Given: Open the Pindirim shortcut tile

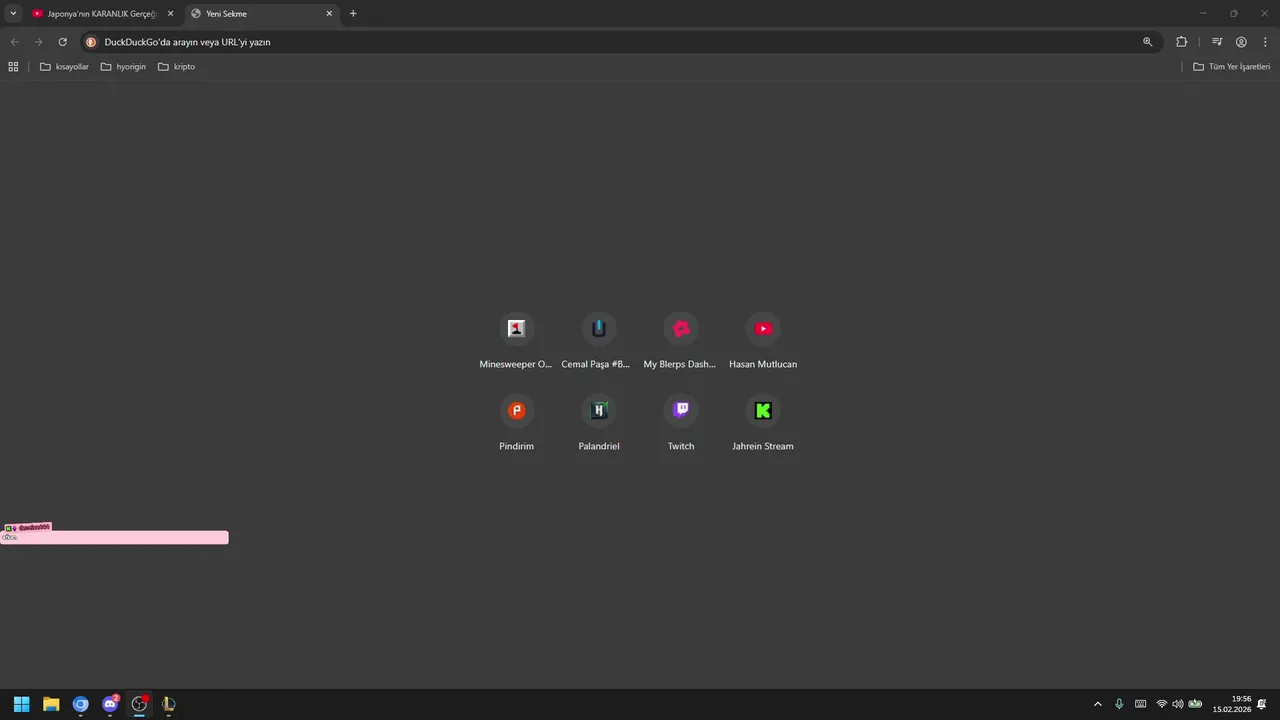Looking at the screenshot, I should tap(516, 422).
